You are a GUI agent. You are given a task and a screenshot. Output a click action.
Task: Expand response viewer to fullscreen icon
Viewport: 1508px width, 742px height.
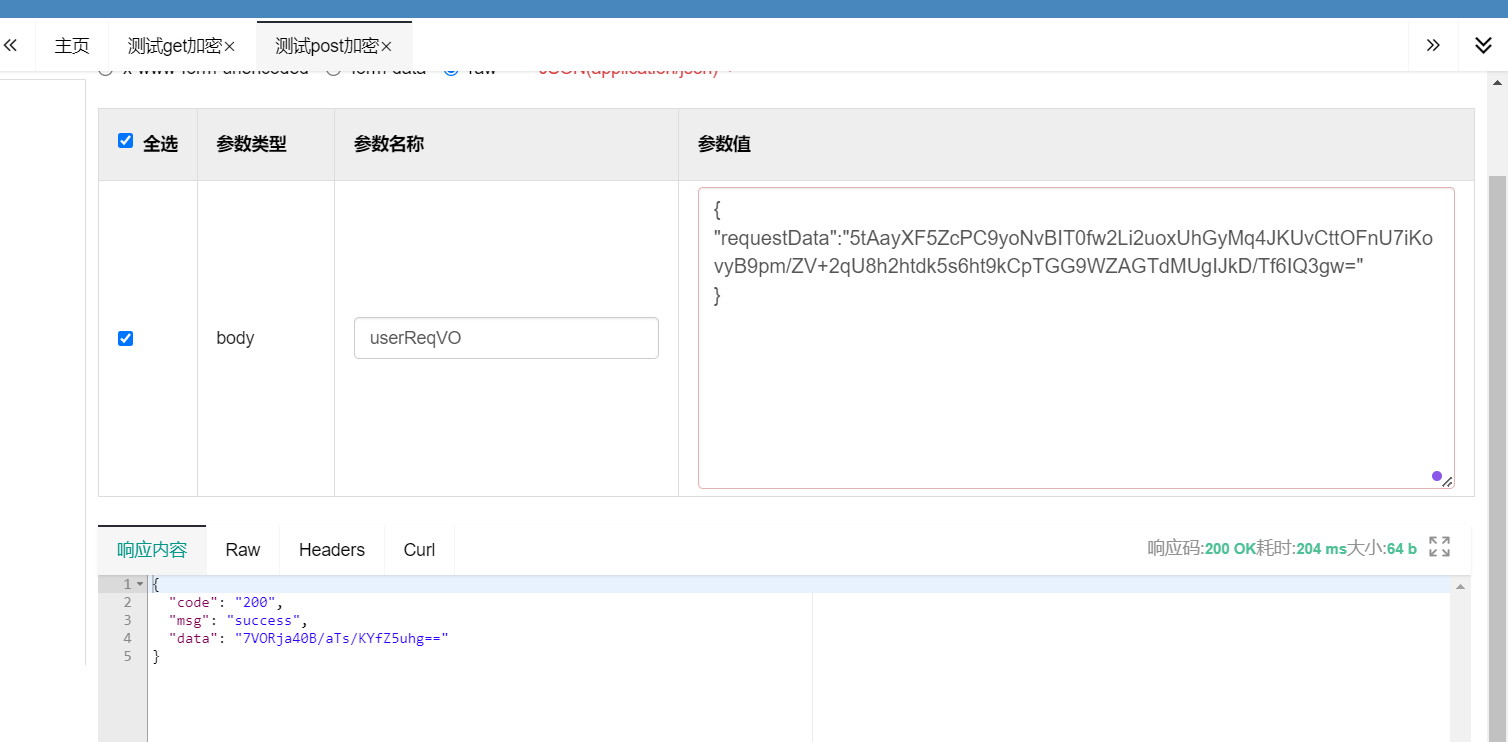point(1439,546)
